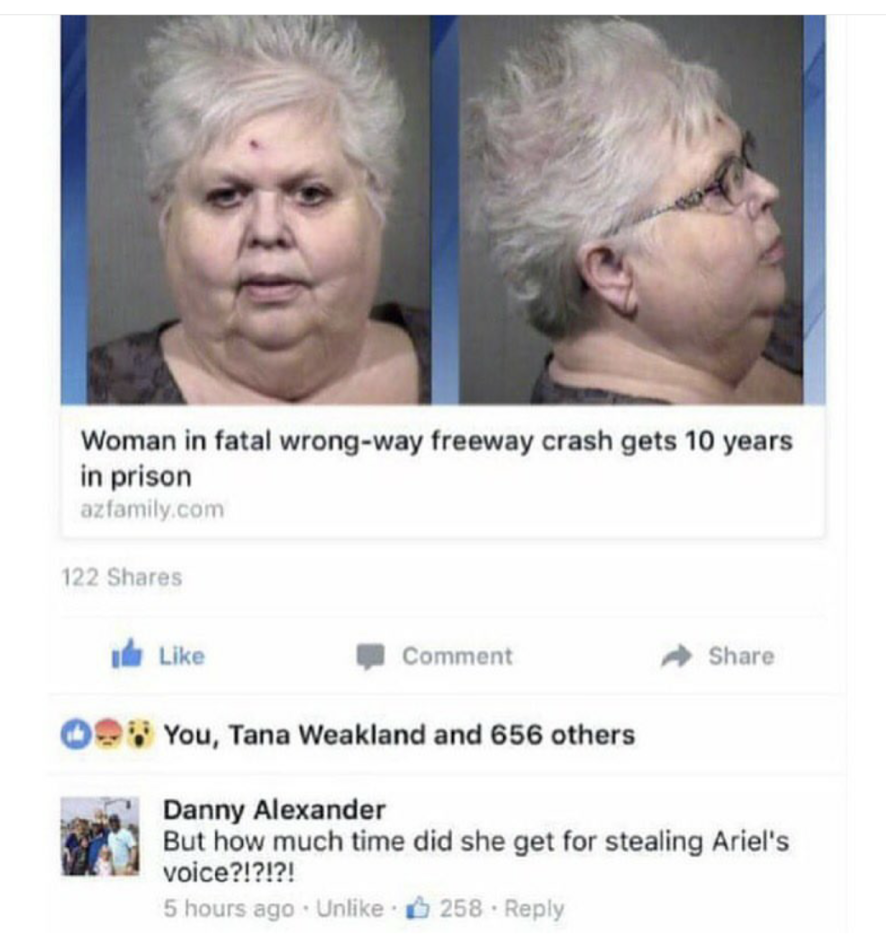Open Danny Alexander's profile picture
The width and height of the screenshot is (886, 946).
click(x=100, y=836)
